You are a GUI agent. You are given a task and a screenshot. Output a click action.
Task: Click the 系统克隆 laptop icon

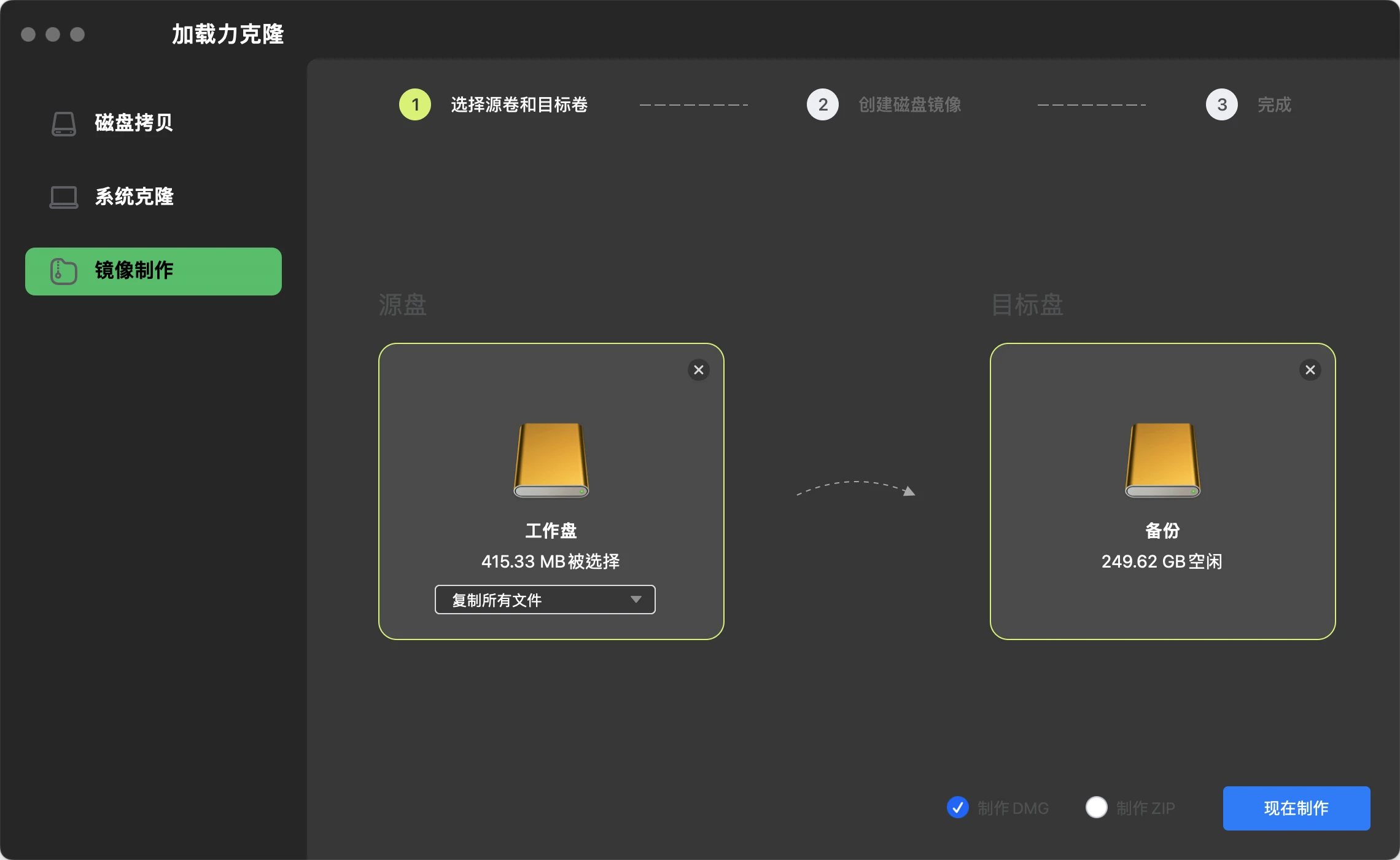63,197
